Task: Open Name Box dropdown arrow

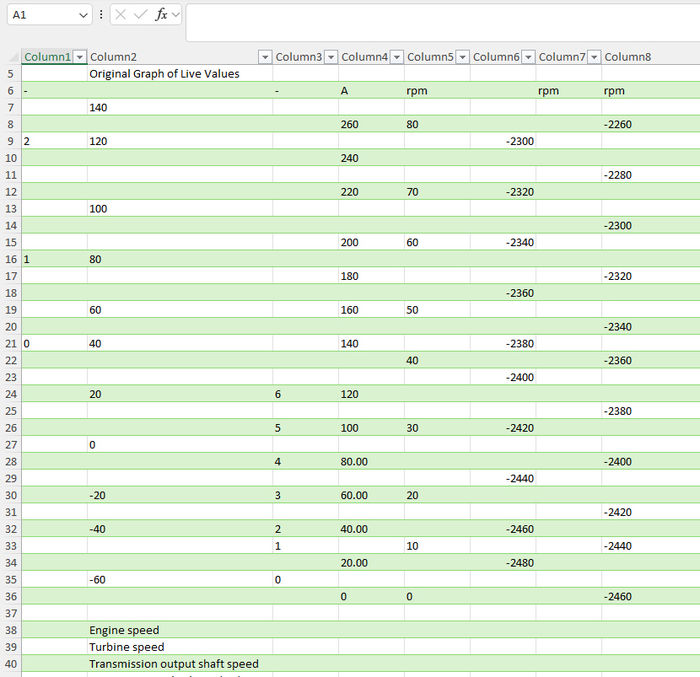Action: (x=83, y=15)
